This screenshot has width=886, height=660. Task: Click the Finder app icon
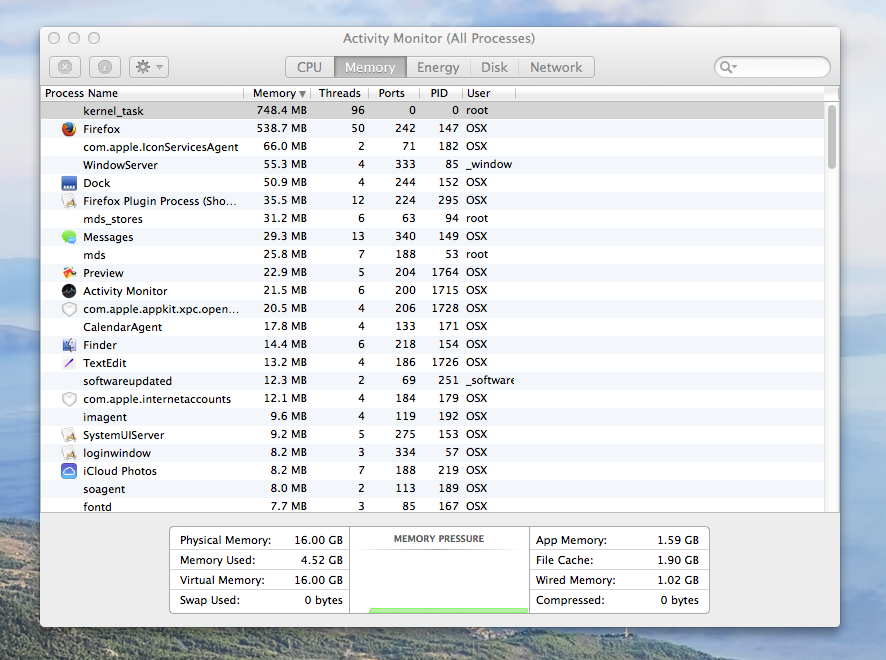(69, 345)
